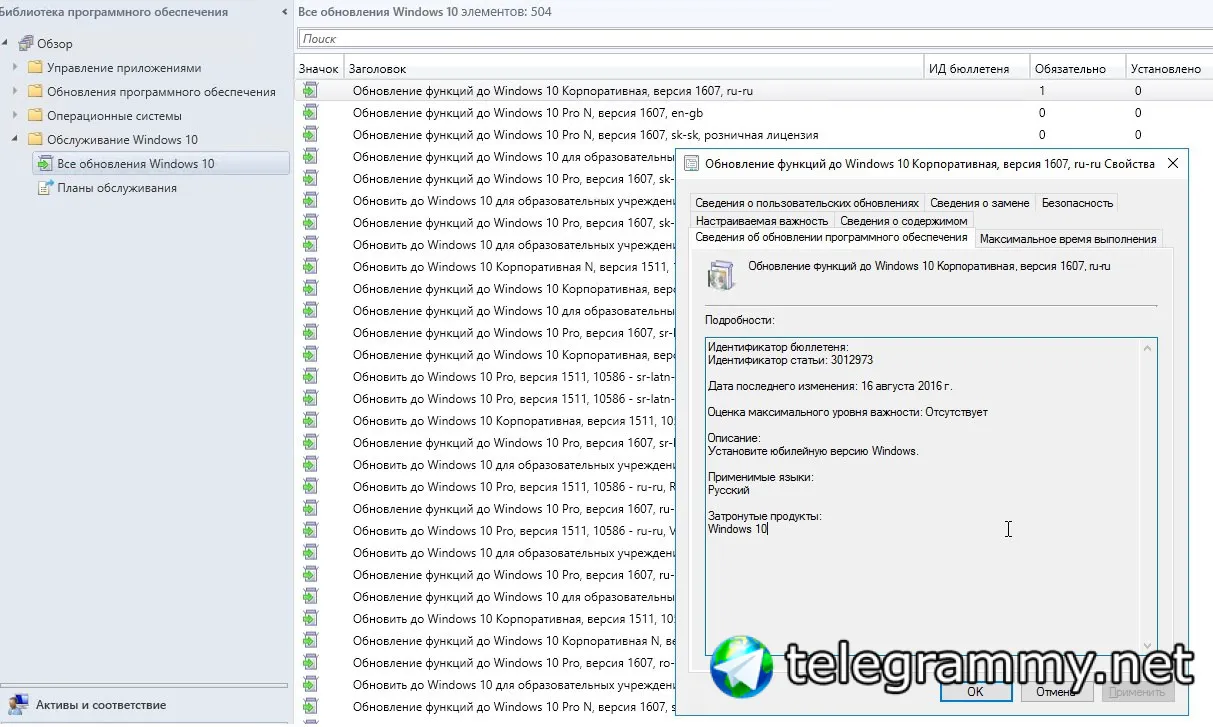Expand the Управление приложениями node
The image size is (1213, 727).
[x=15, y=68]
